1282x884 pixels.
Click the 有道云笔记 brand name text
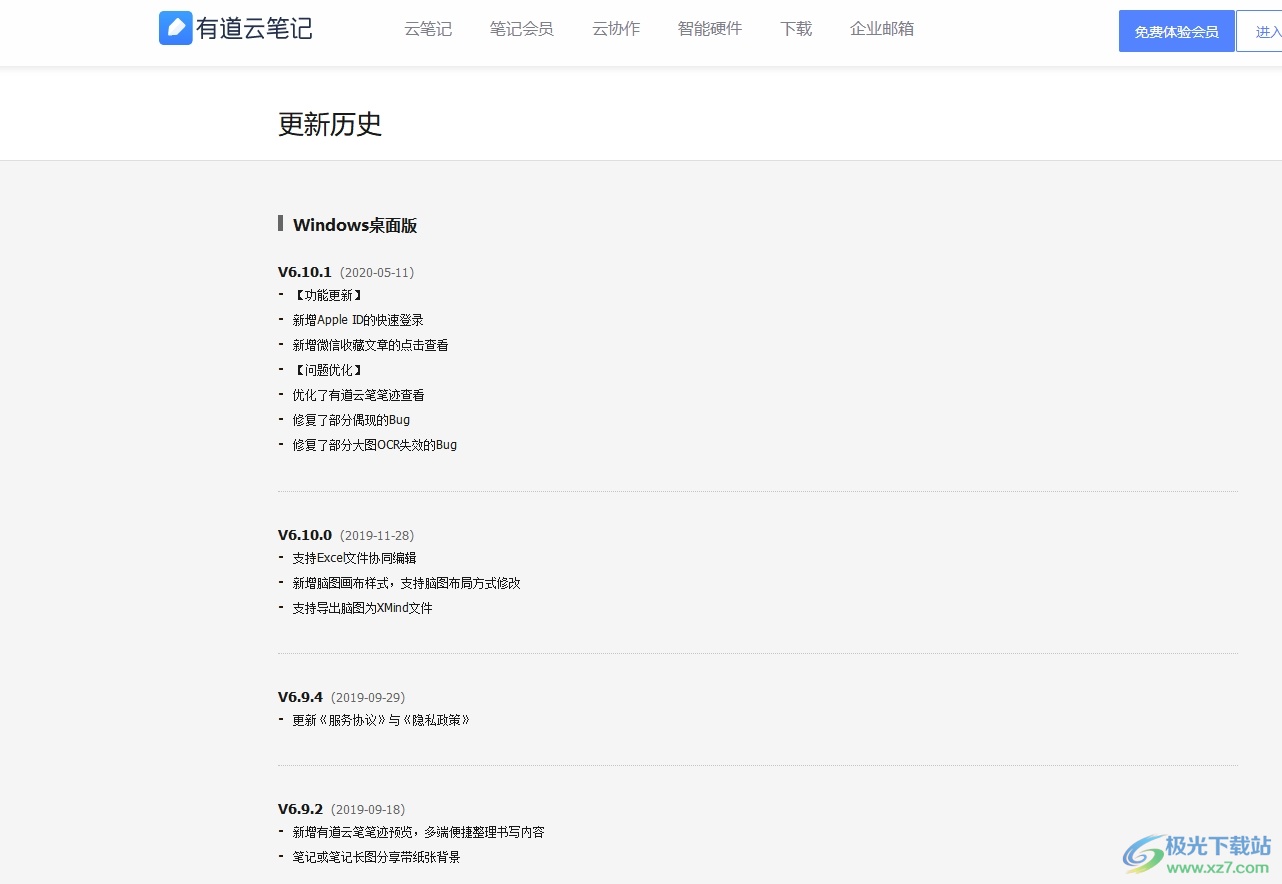[254, 29]
